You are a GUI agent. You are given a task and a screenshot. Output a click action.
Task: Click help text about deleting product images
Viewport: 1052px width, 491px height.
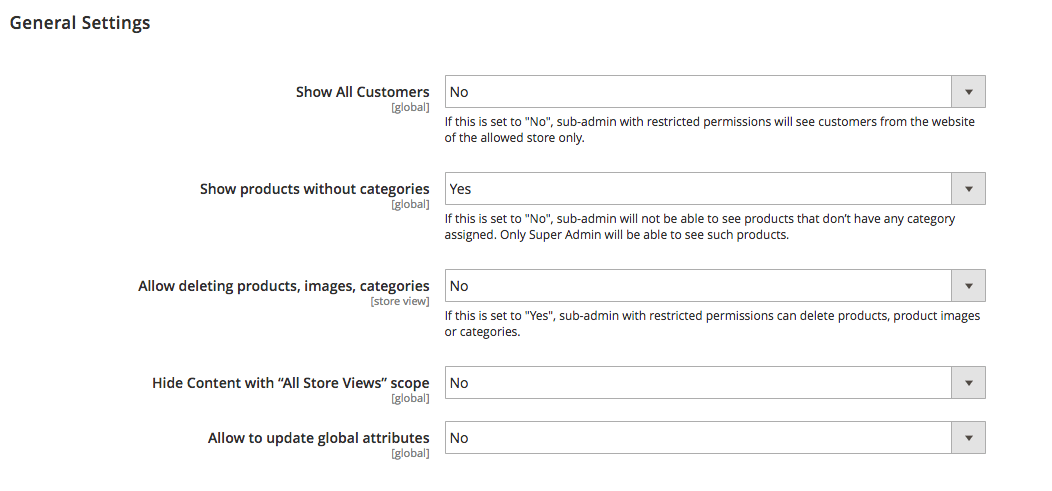coord(713,323)
